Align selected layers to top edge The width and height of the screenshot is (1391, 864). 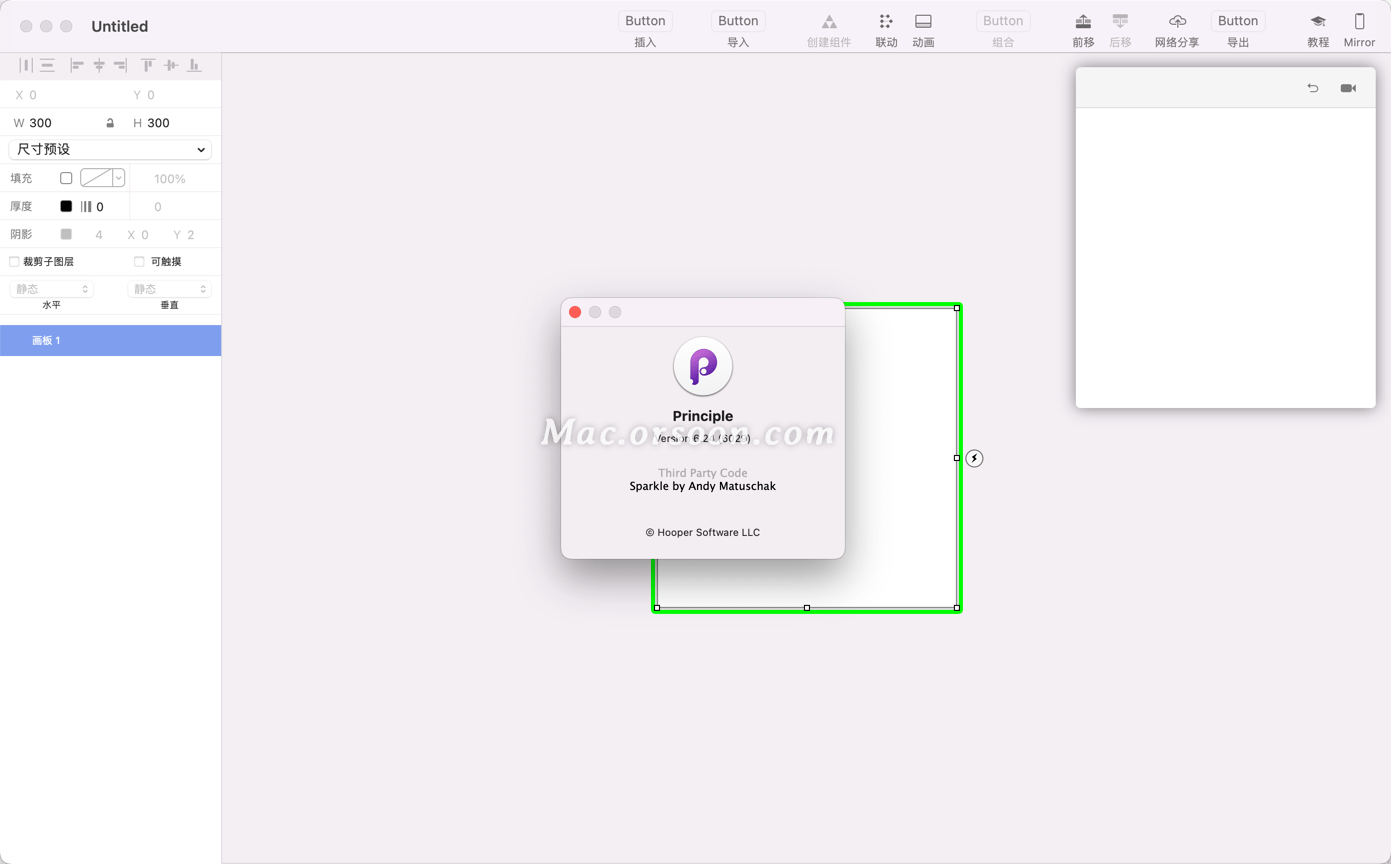(148, 65)
